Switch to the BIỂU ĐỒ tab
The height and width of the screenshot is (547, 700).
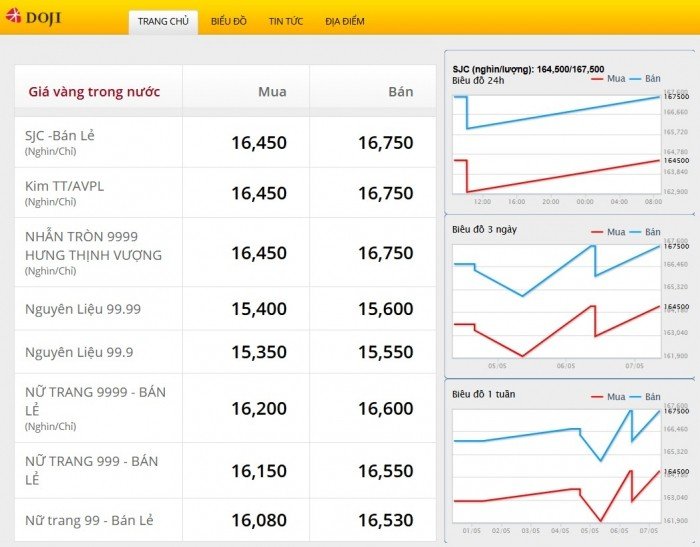(229, 21)
